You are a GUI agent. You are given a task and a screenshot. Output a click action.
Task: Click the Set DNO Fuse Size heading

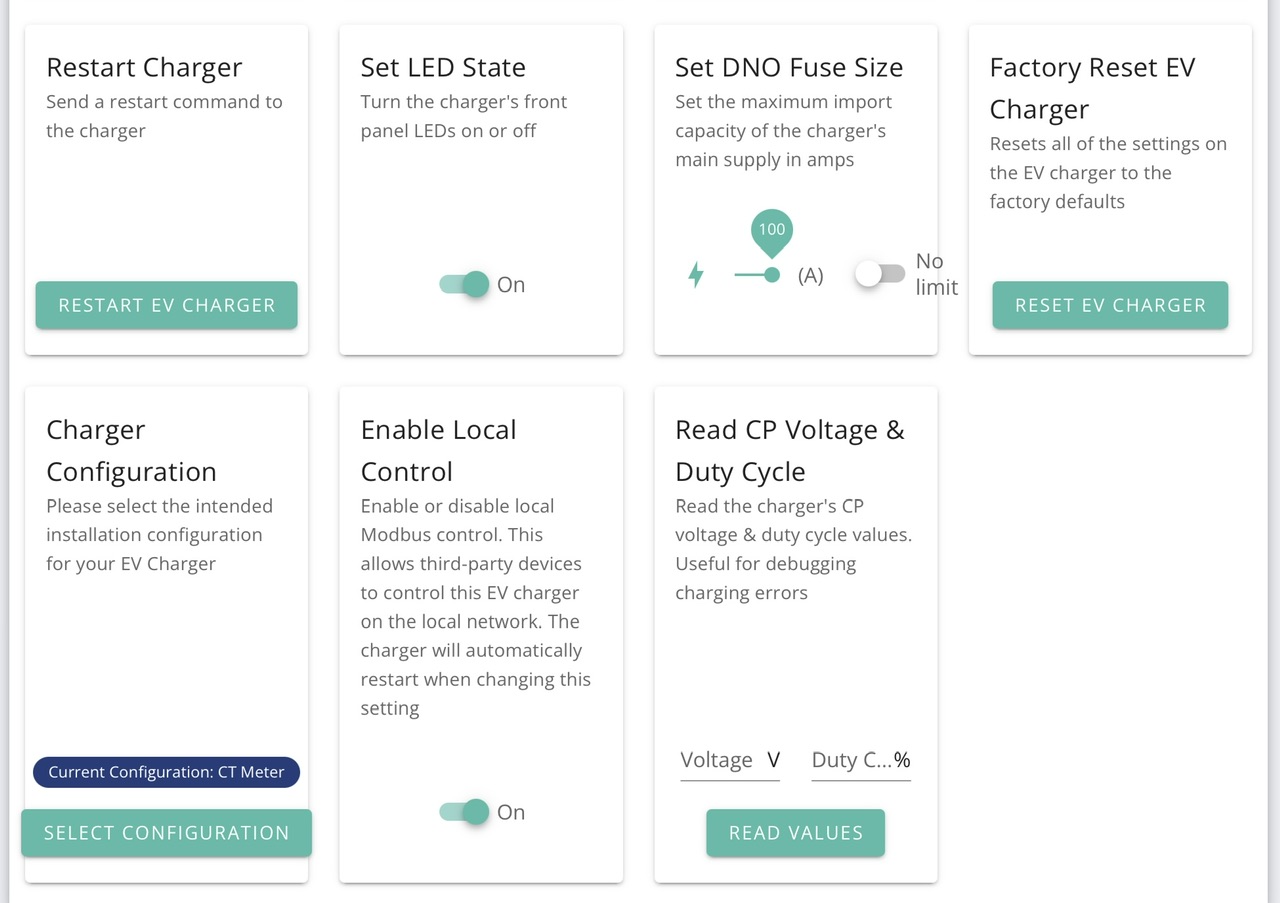[789, 68]
